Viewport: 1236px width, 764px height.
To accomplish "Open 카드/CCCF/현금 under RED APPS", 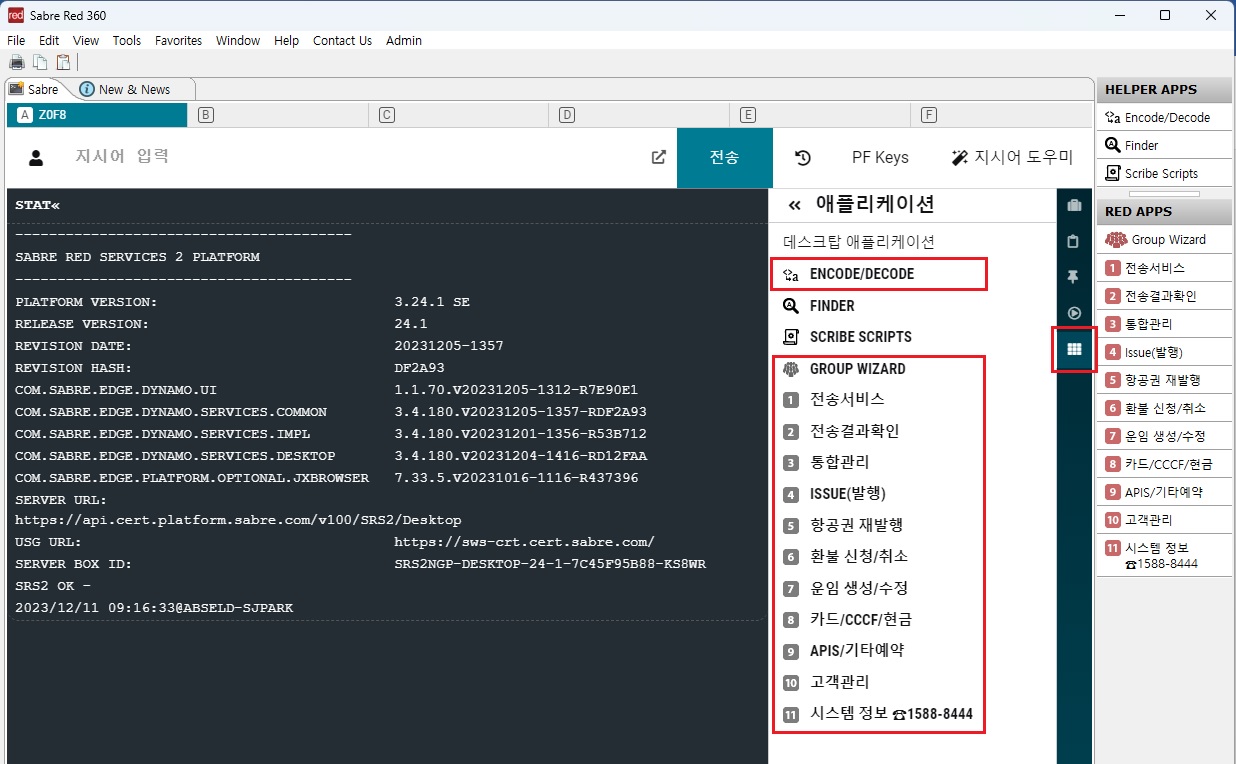I will pos(1163,464).
